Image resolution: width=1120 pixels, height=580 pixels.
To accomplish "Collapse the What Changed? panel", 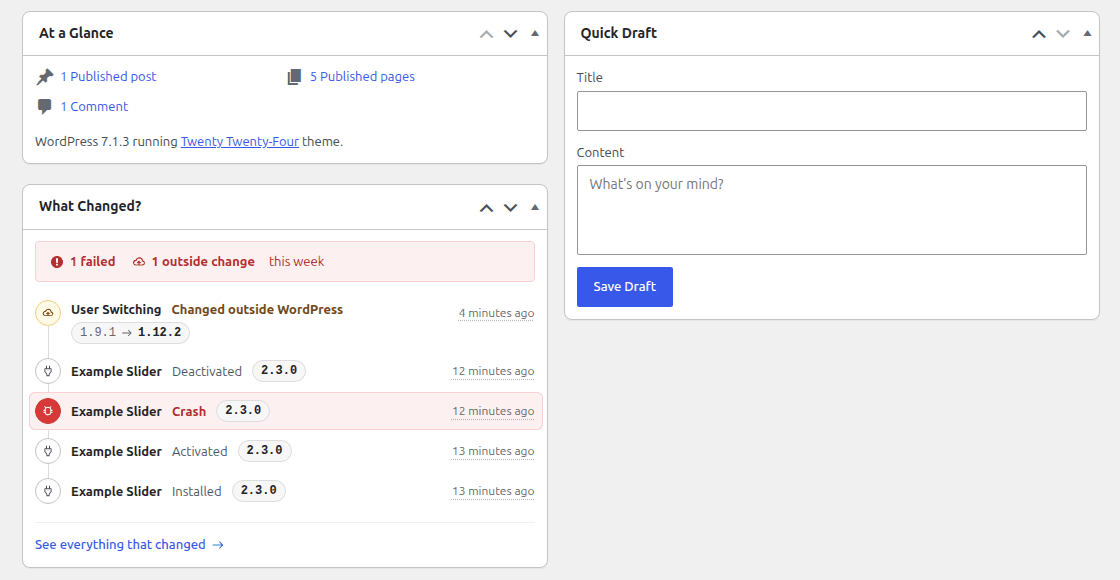I will pos(535,207).
